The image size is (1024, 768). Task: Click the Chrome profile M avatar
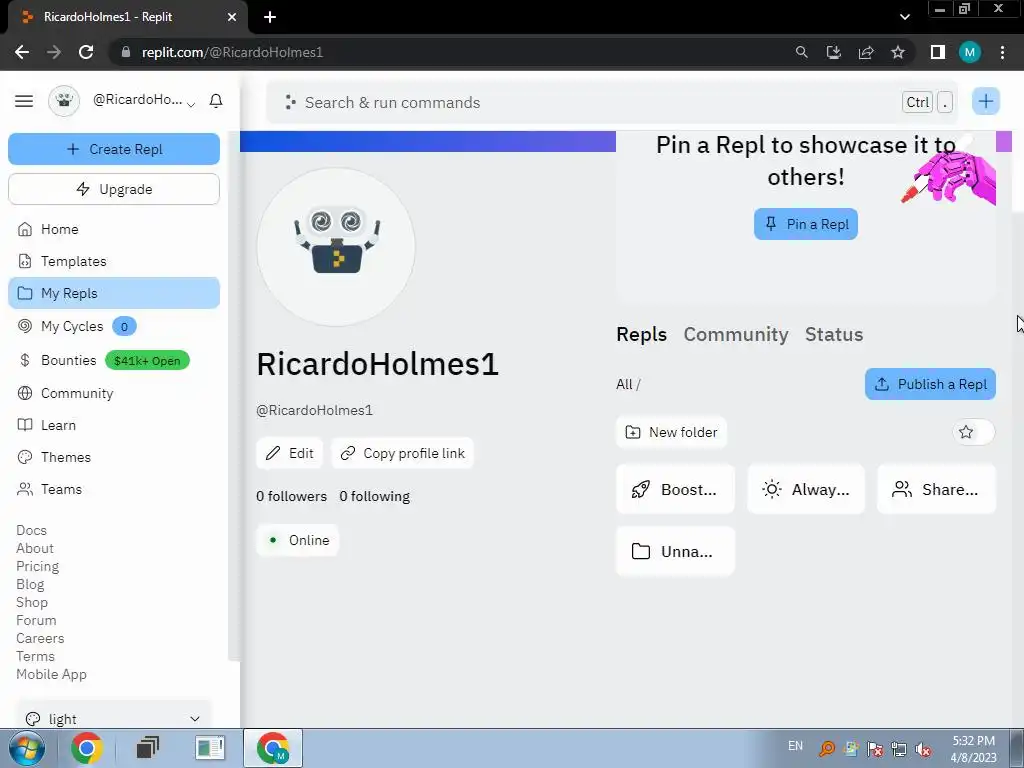pyautogui.click(x=970, y=52)
